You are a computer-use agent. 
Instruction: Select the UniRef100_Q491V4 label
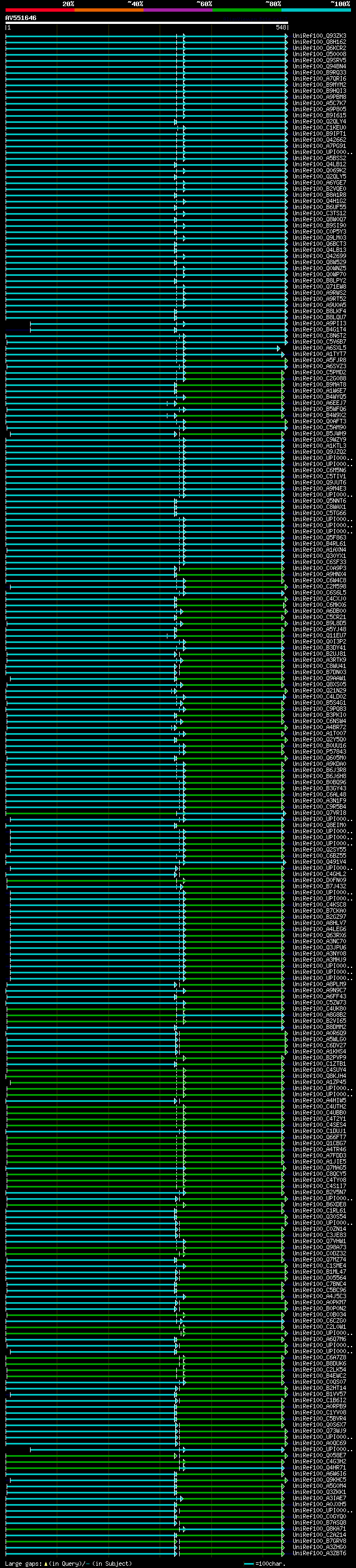pos(319,862)
